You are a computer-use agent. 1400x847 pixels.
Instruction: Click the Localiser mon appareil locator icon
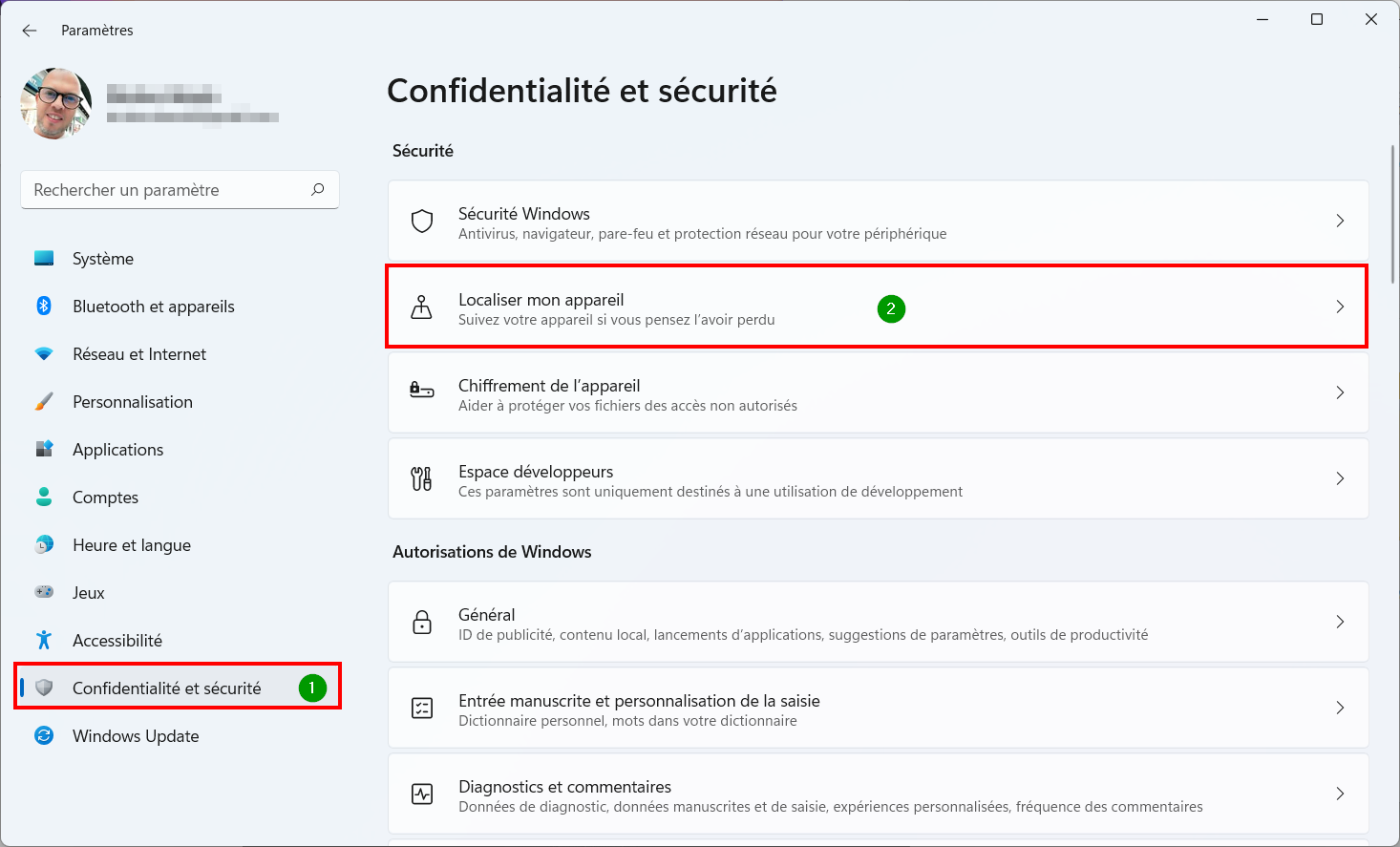click(421, 307)
